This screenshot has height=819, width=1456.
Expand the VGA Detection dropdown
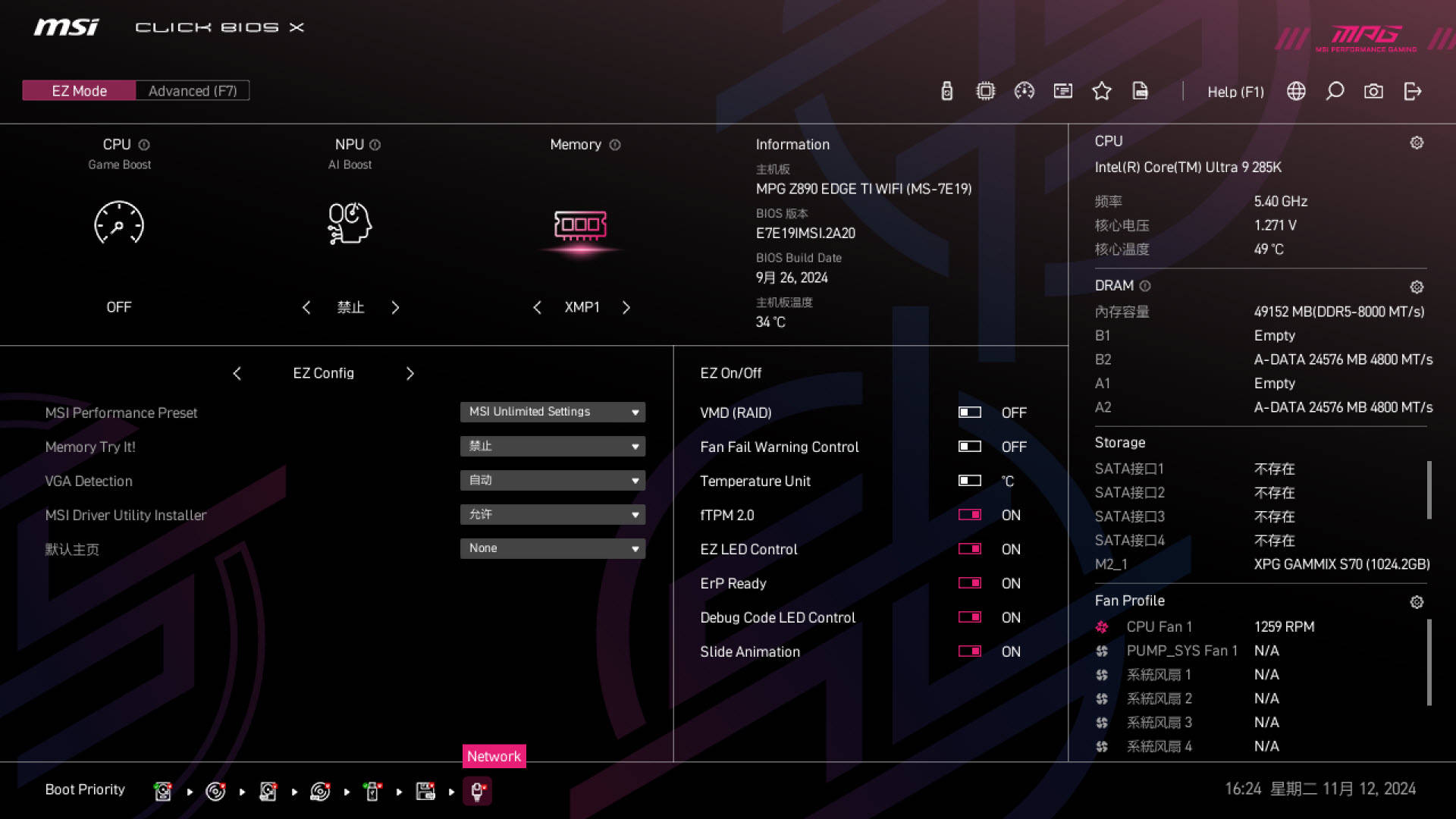coord(552,480)
